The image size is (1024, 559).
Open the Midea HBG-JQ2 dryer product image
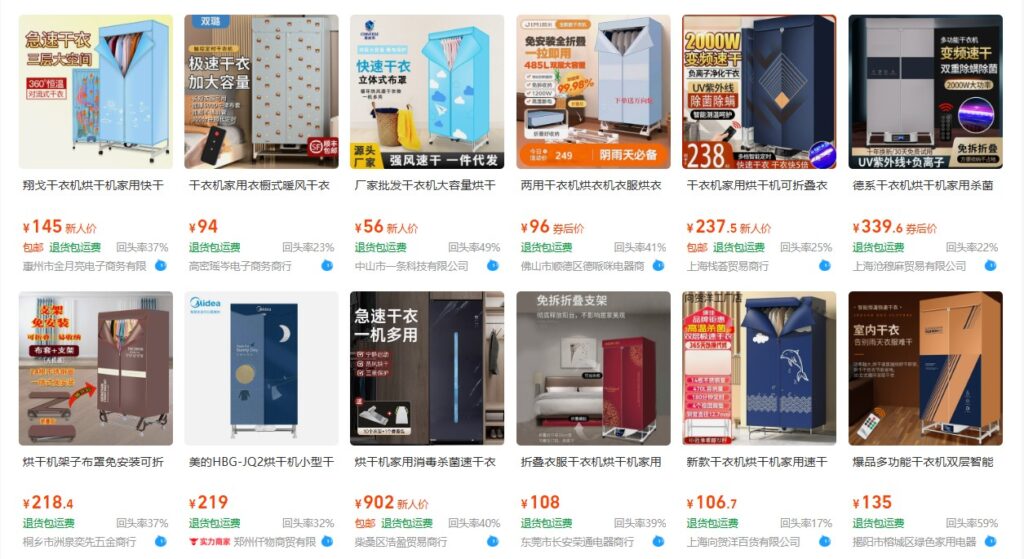click(x=261, y=368)
